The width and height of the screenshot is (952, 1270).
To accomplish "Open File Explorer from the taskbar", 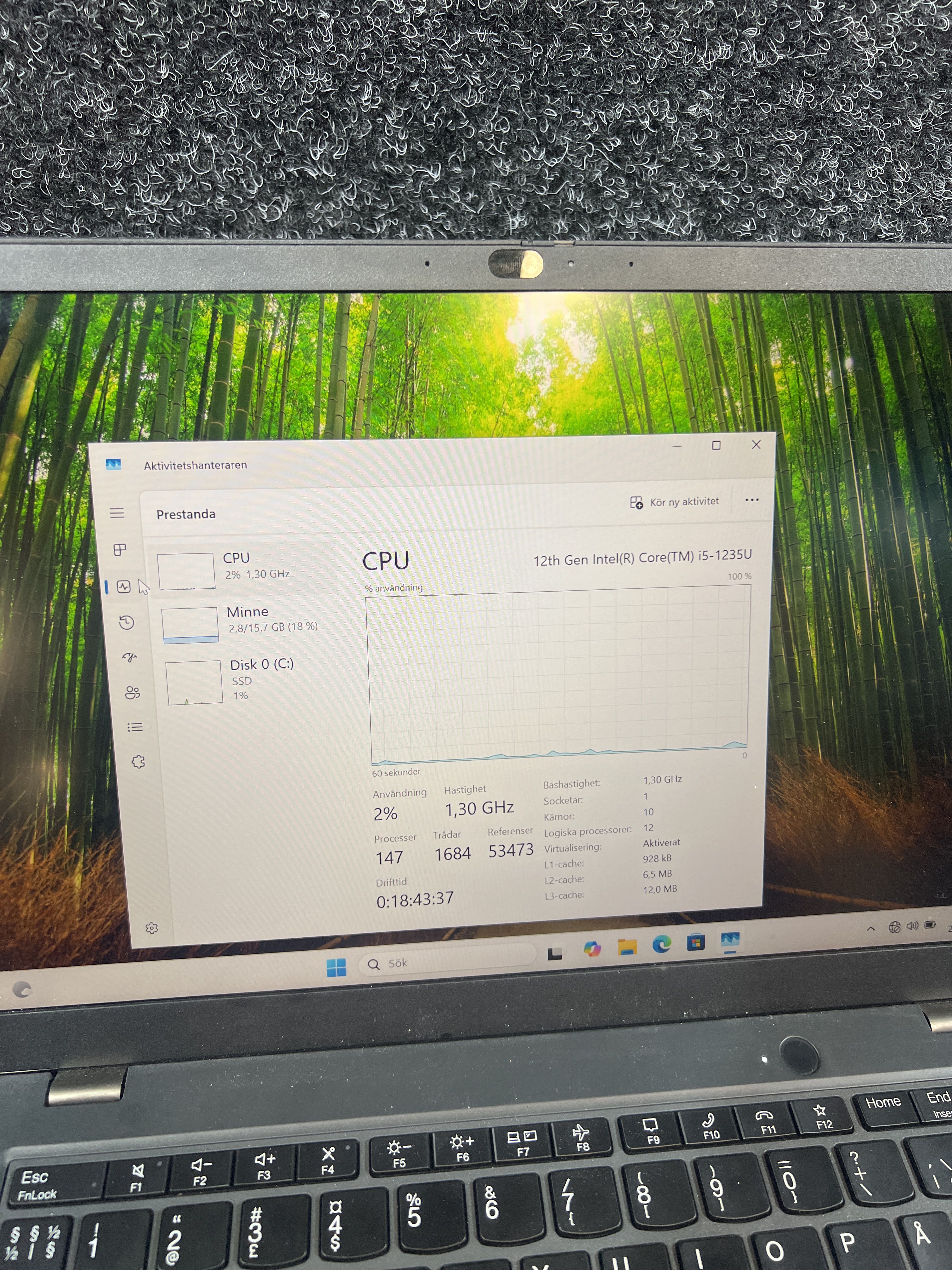I will [626, 947].
